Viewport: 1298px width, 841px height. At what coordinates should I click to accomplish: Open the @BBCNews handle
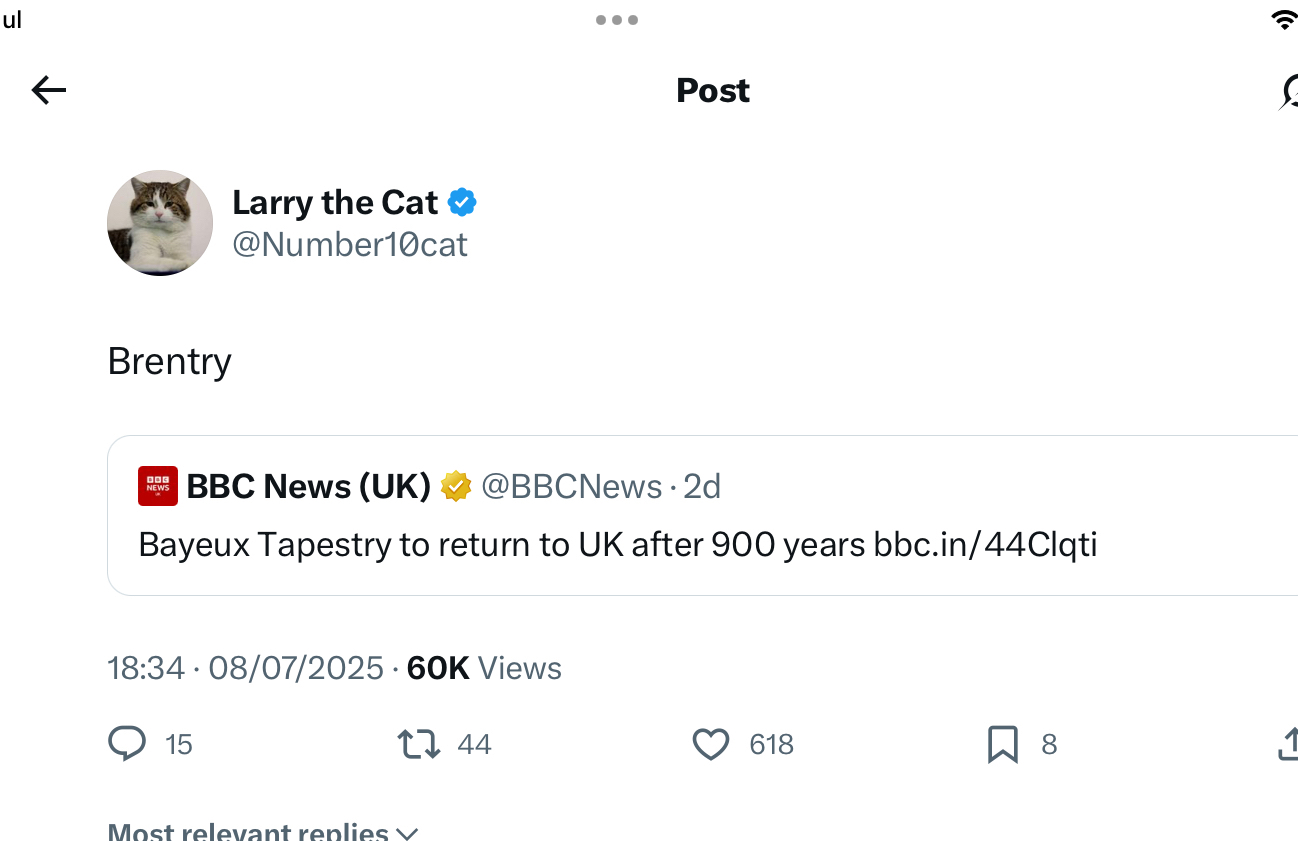pos(571,486)
